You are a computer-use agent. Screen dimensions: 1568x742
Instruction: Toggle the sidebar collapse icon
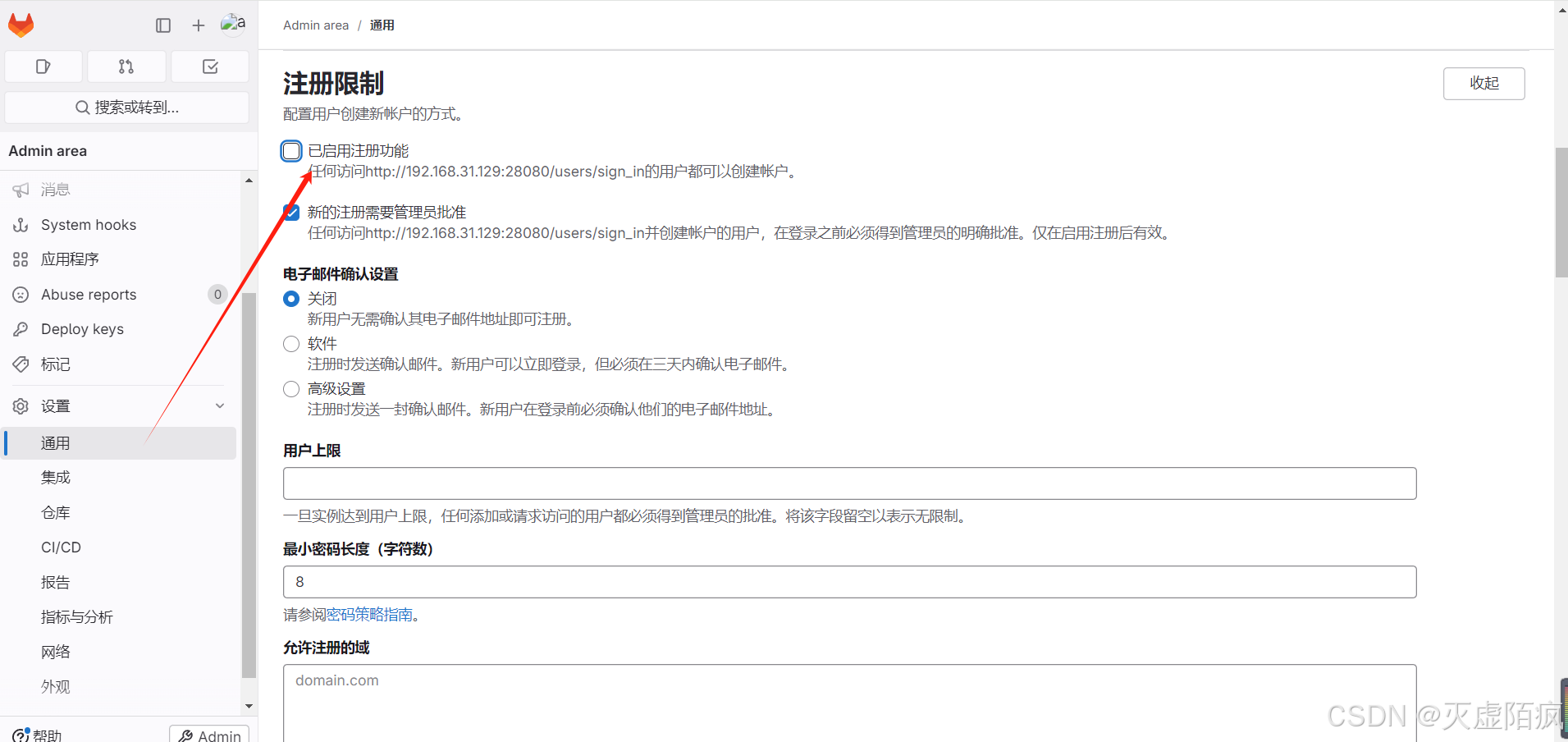pos(163,25)
